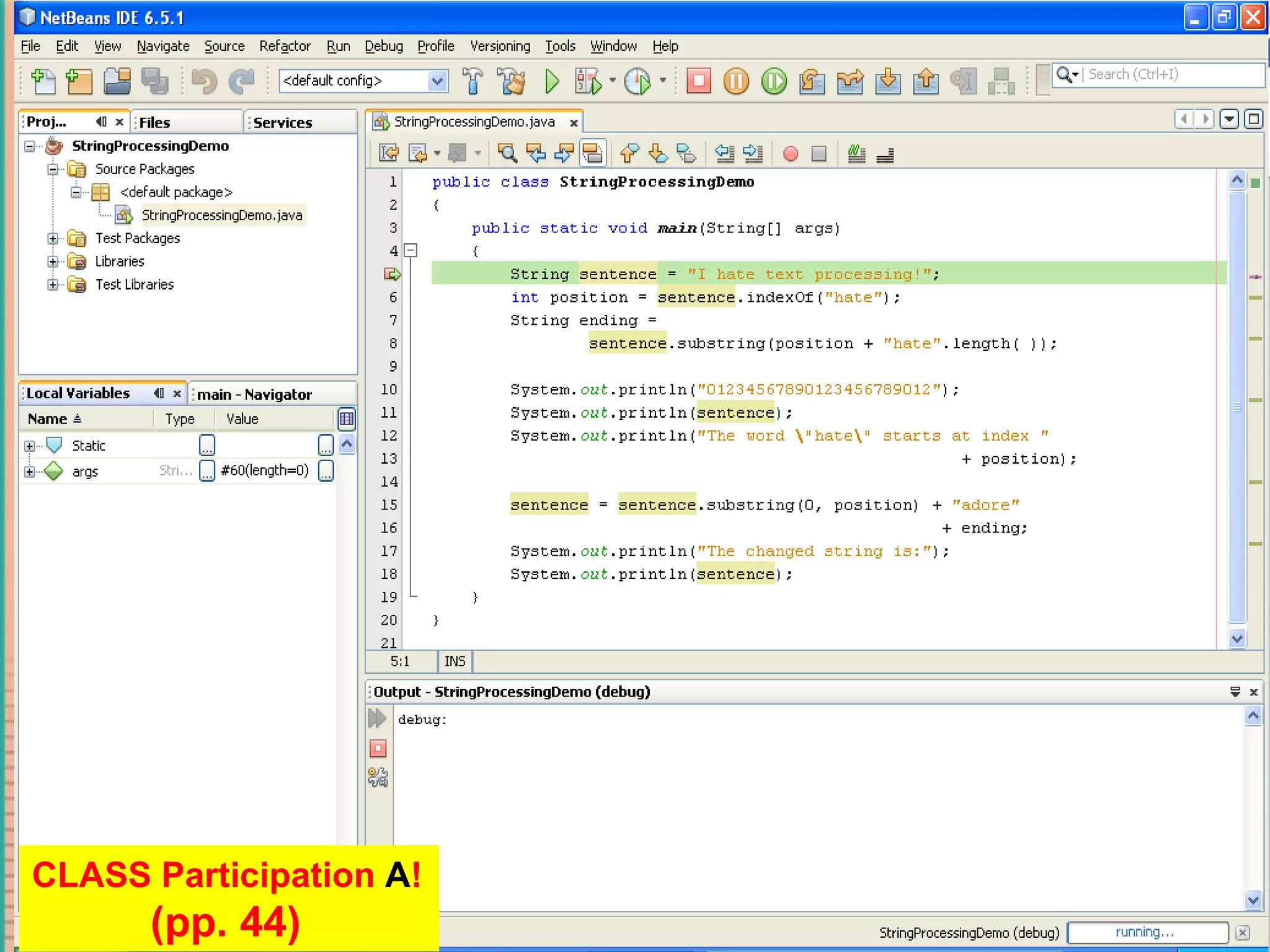The height and width of the screenshot is (952, 1270).
Task: Click the Open Project folder icon
Action: [117, 81]
